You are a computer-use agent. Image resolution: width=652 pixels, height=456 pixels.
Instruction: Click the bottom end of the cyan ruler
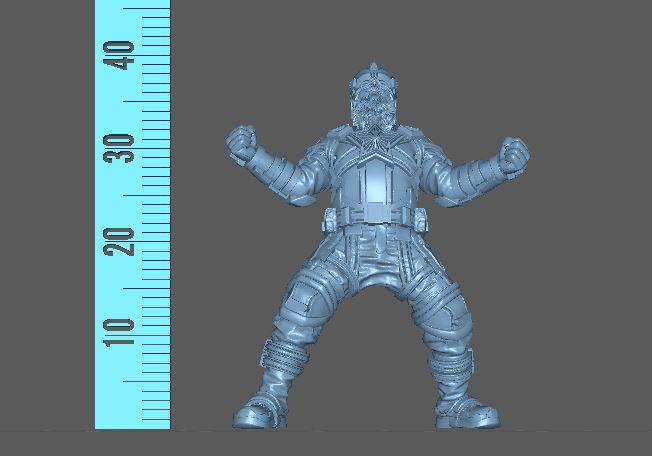click(x=132, y=424)
